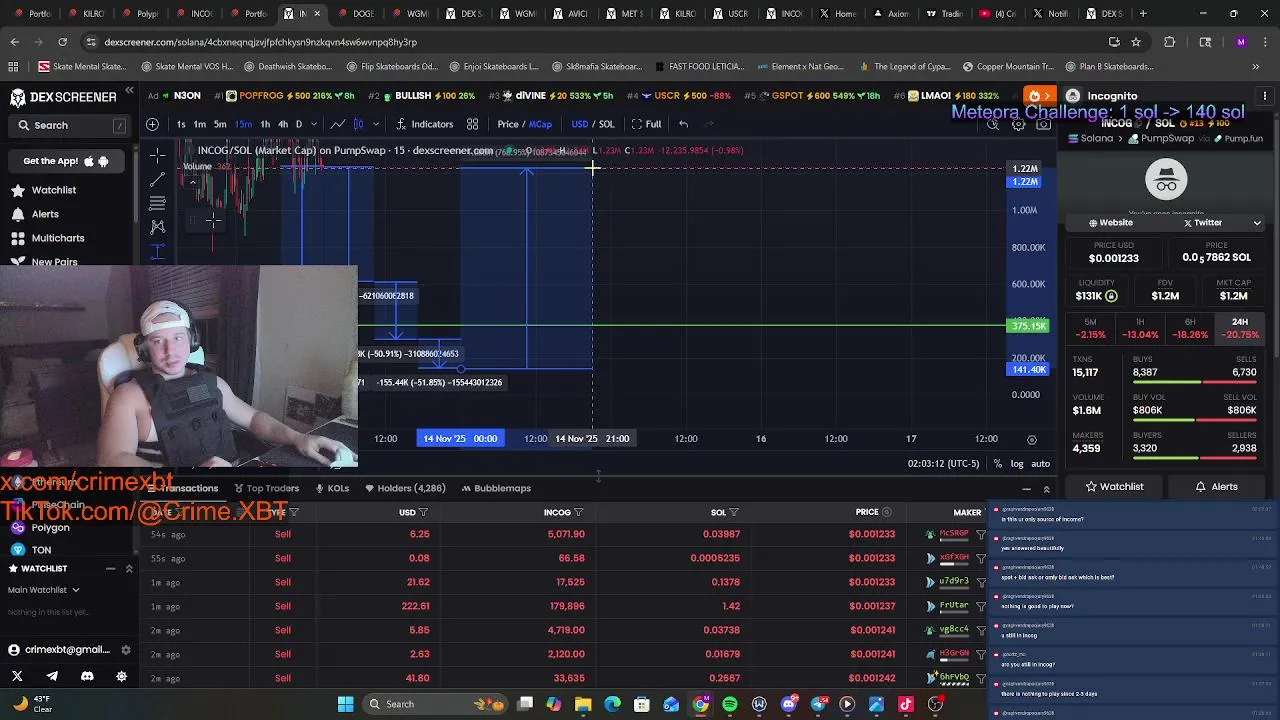Screen dimensions: 1280x720
Task: Expand chart style dropdown arrow
Action: pos(376,124)
